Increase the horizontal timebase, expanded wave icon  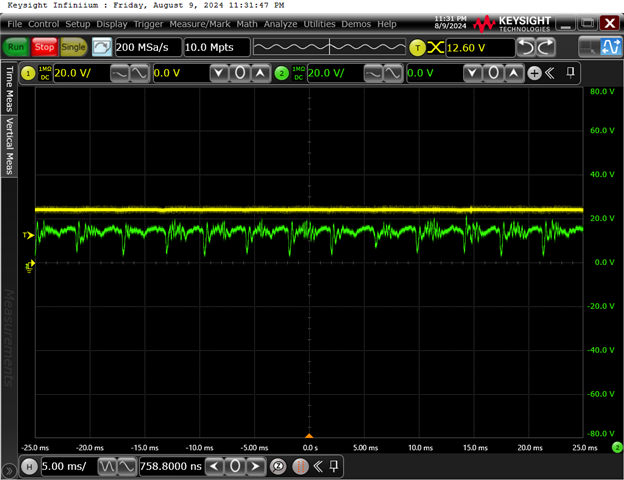(x=127, y=466)
